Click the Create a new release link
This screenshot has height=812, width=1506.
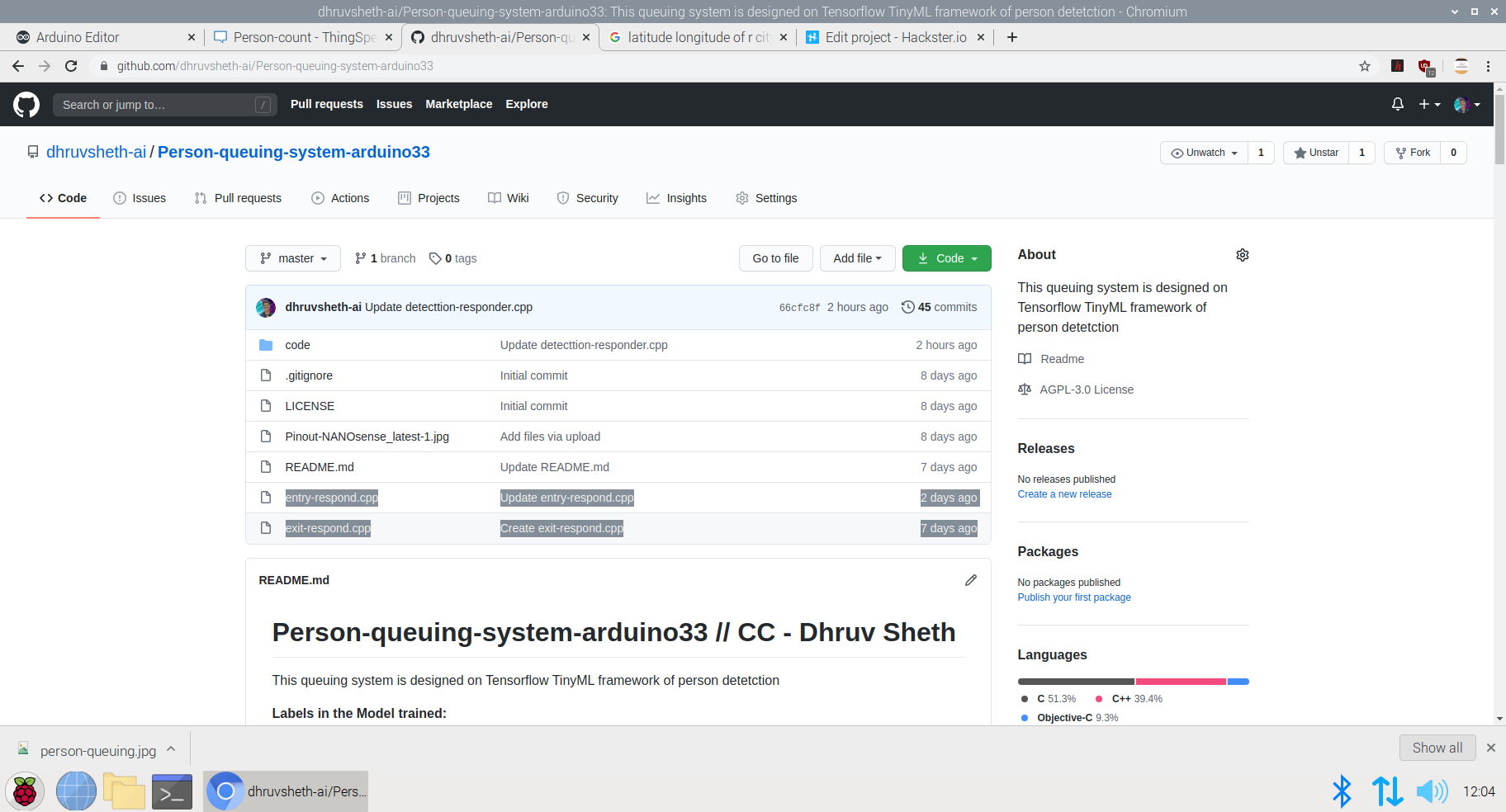(1064, 494)
